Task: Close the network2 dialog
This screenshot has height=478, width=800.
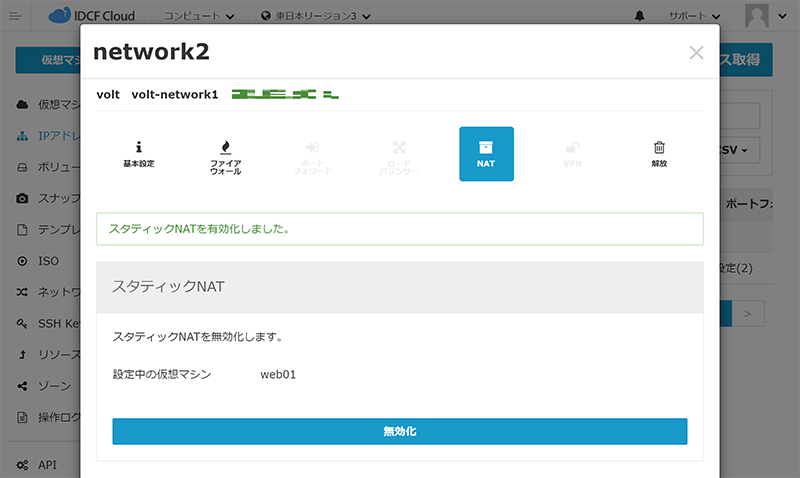Action: (x=696, y=53)
